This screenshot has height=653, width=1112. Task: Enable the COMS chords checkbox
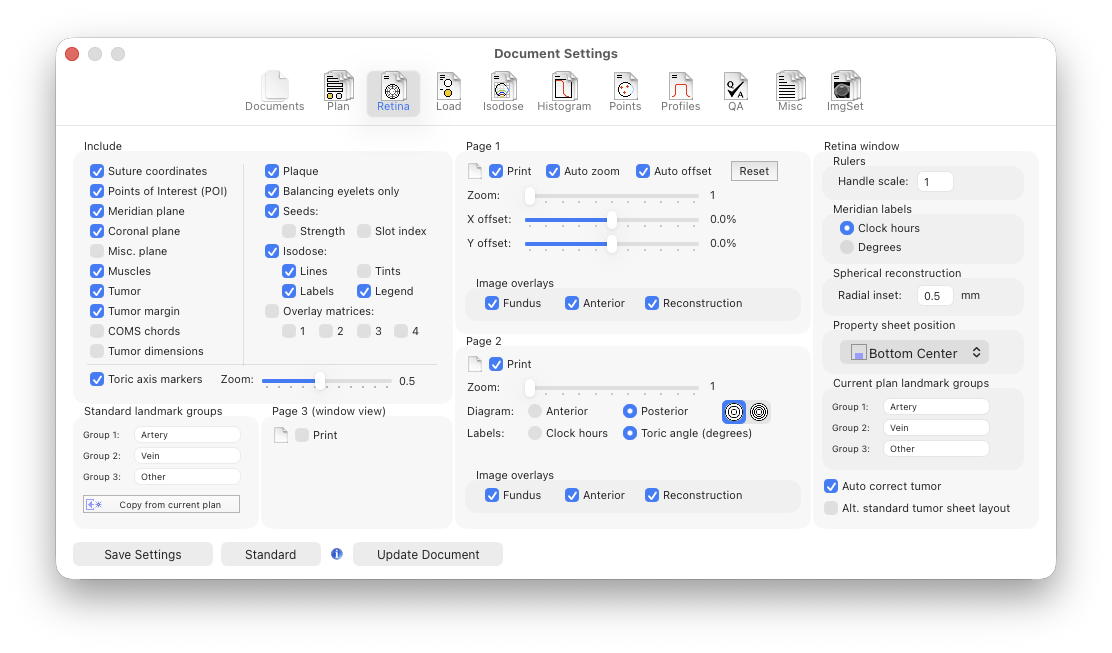coord(97,331)
